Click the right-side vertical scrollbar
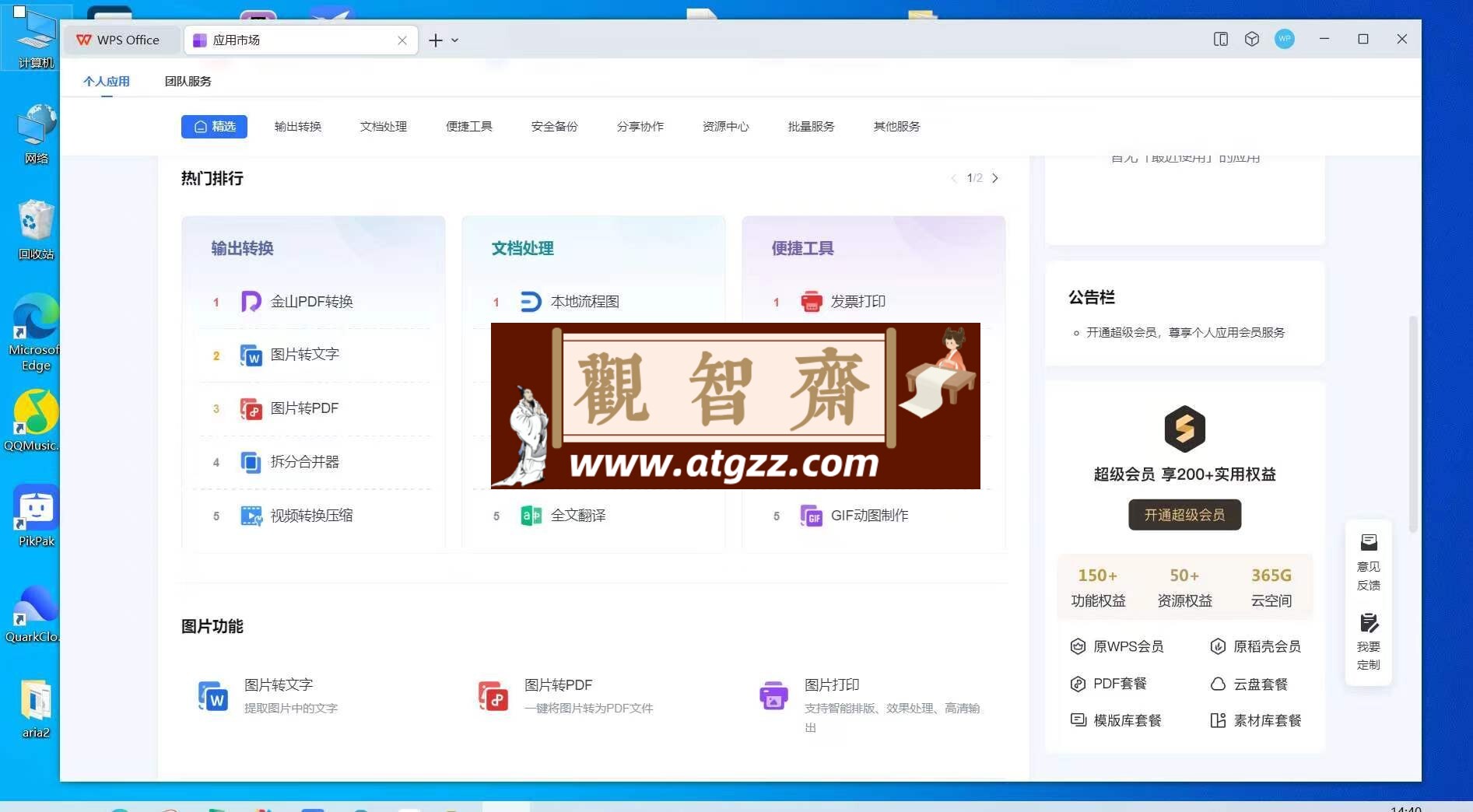Image resolution: width=1473 pixels, height=812 pixels. (1413, 424)
